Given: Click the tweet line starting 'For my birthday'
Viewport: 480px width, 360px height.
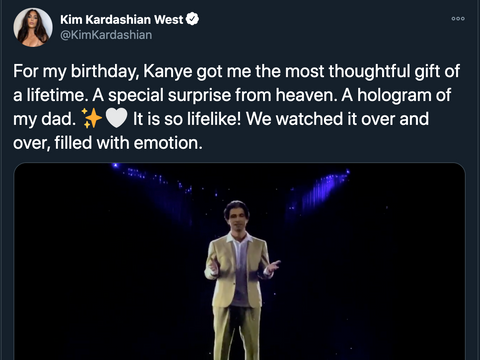Looking at the screenshot, I should (x=236, y=72).
